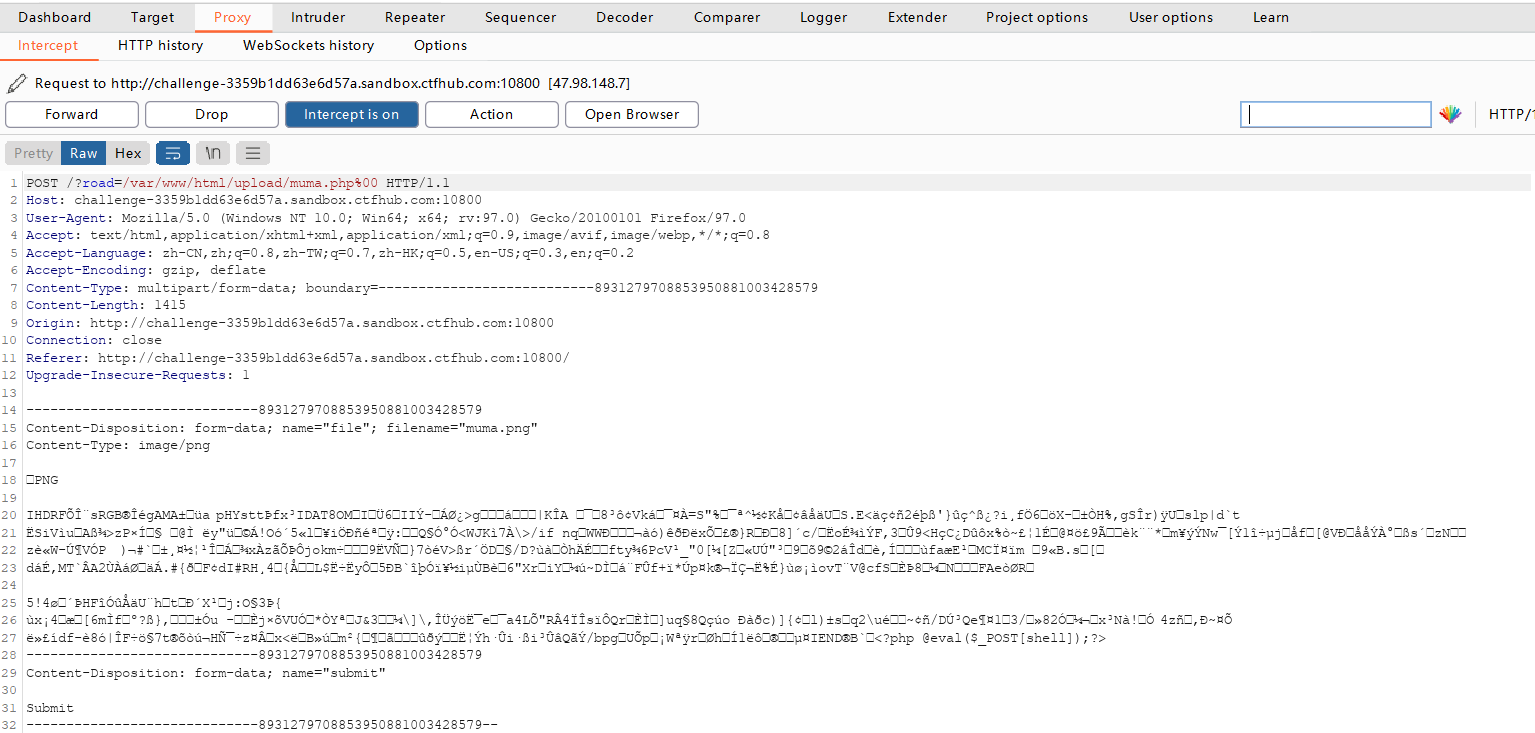Open the Sequencer tab
Viewport: 1535px width, 733px height.
(x=520, y=17)
